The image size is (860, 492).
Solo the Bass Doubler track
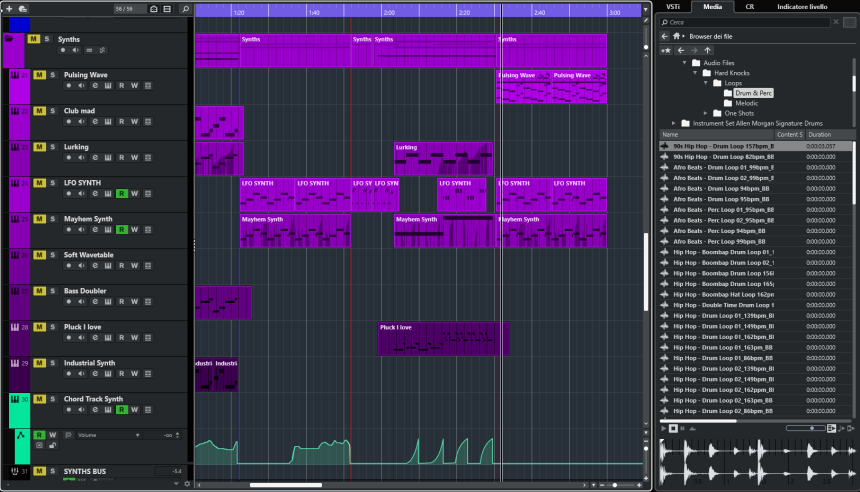[52, 291]
